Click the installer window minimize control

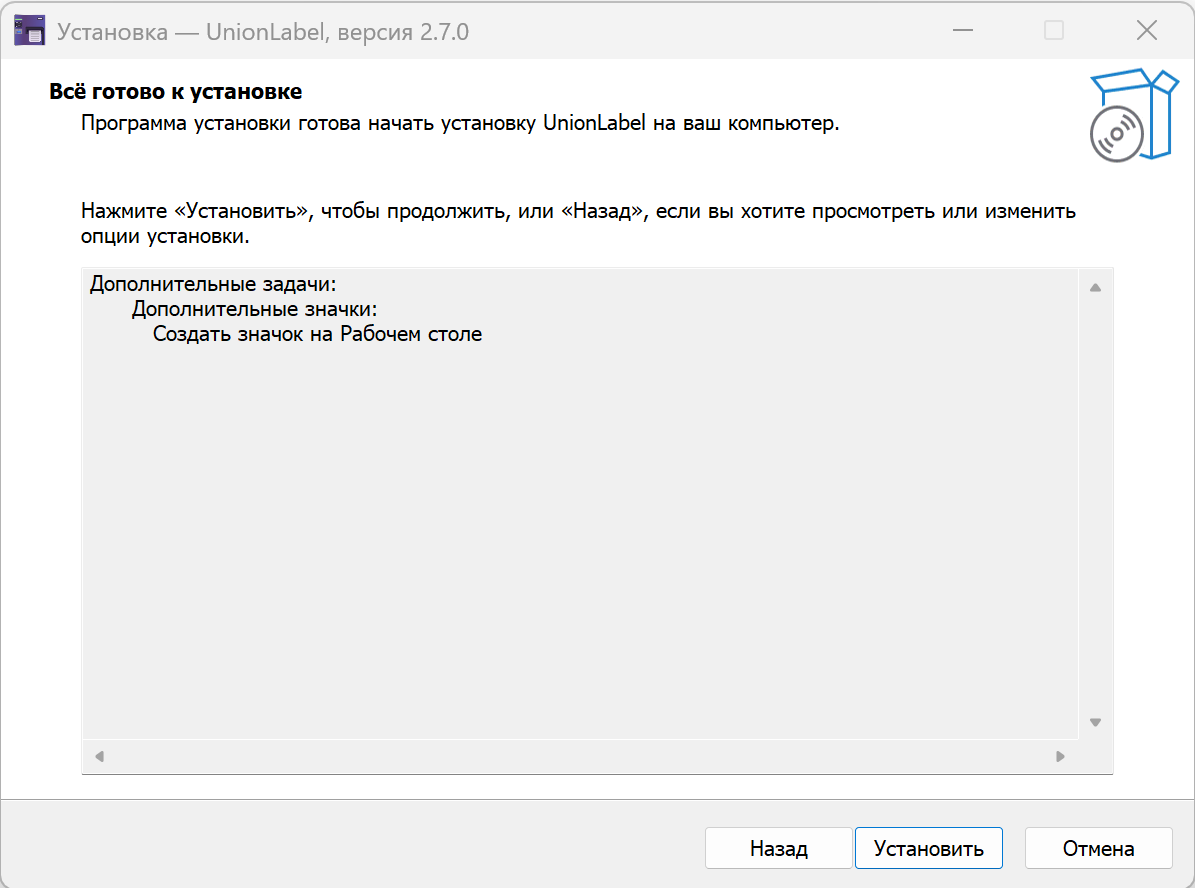point(962,31)
